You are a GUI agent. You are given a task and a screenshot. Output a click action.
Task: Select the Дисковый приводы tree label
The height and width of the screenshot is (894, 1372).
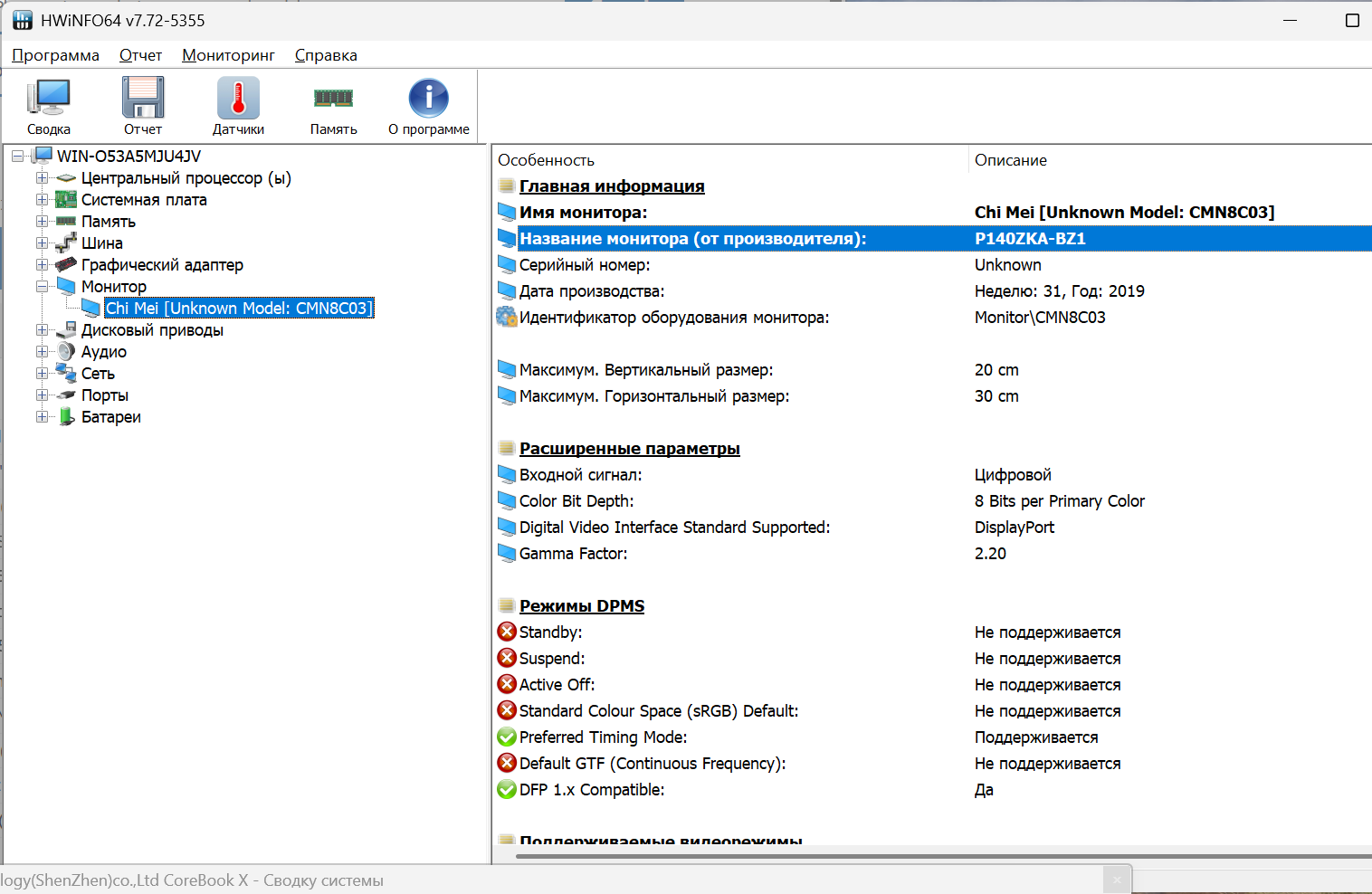[152, 330]
